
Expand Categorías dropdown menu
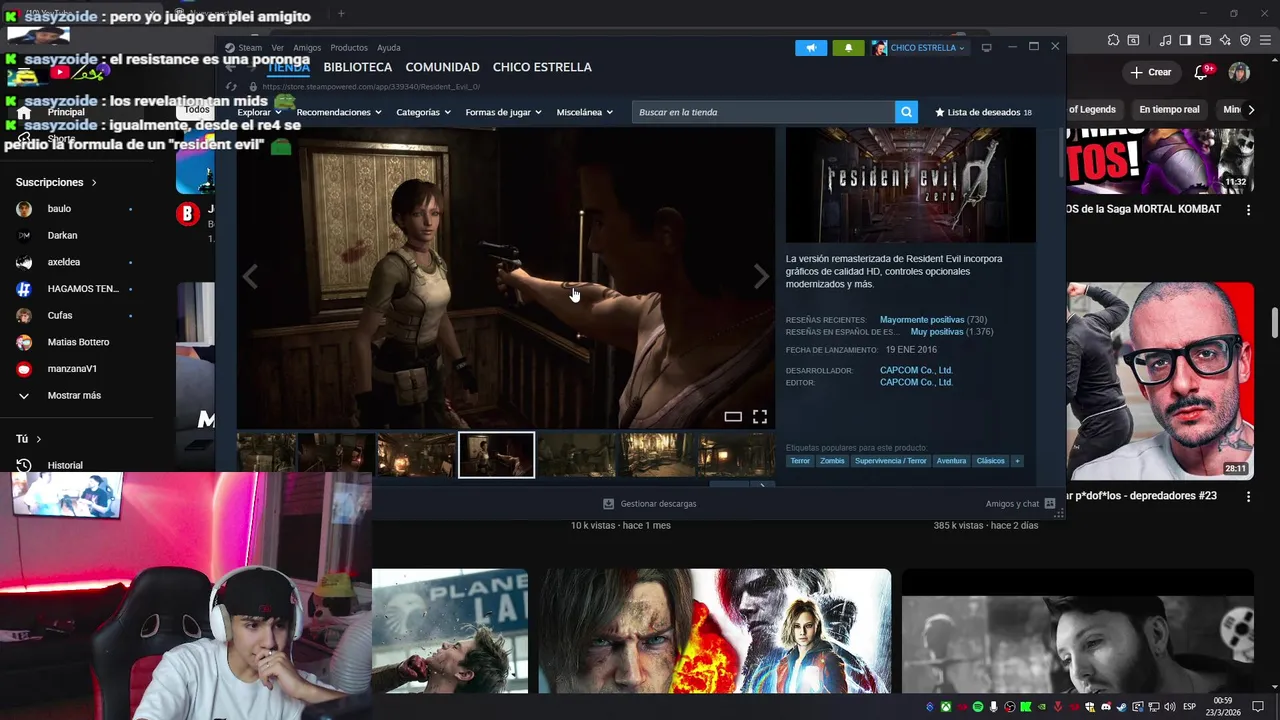pos(423,112)
